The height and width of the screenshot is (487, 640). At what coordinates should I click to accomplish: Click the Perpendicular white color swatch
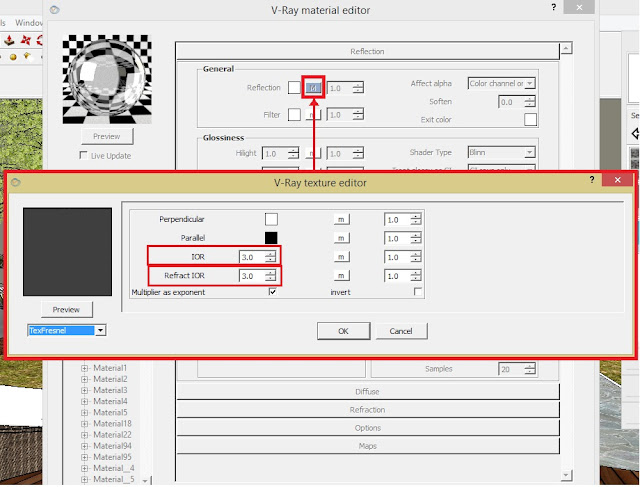pos(271,219)
